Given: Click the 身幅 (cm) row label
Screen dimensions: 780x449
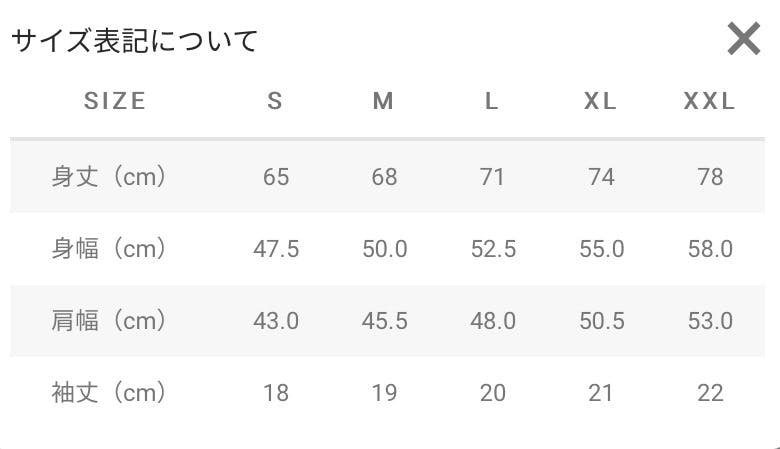Looking at the screenshot, I should click(109, 249).
